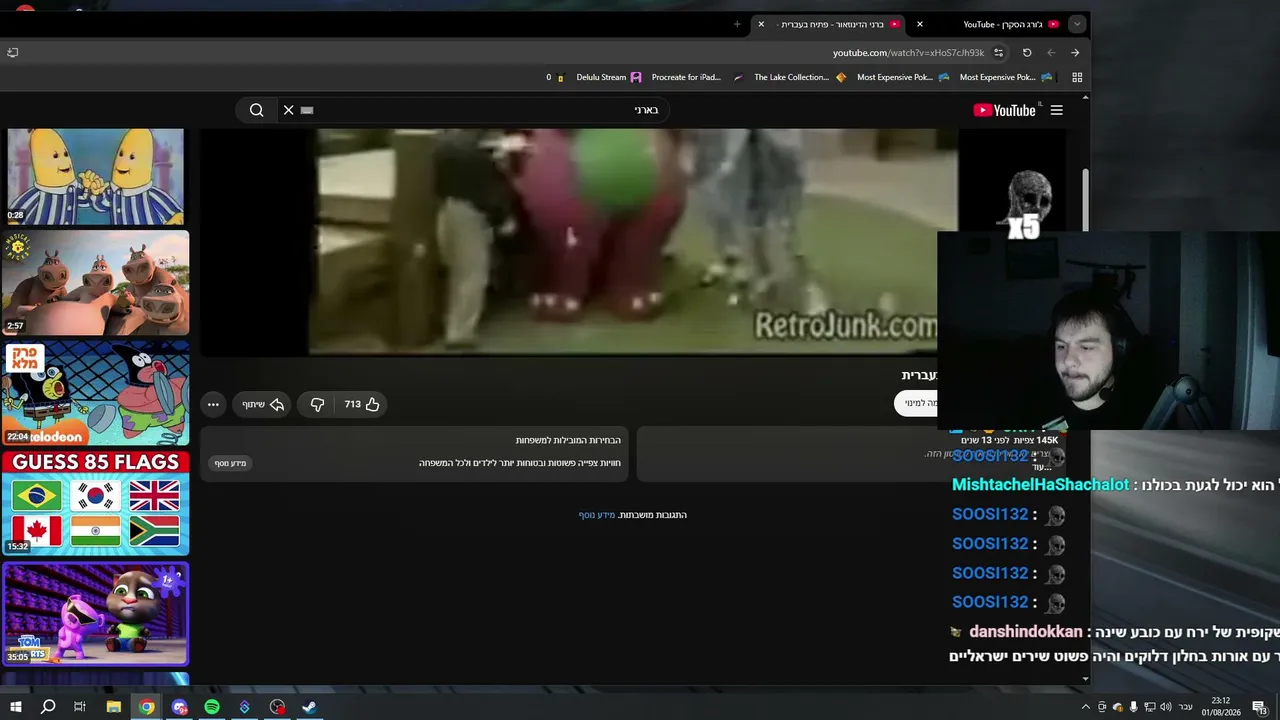This screenshot has height=720, width=1280.
Task: Switch to Chrome on the taskbar
Action: pos(147,707)
